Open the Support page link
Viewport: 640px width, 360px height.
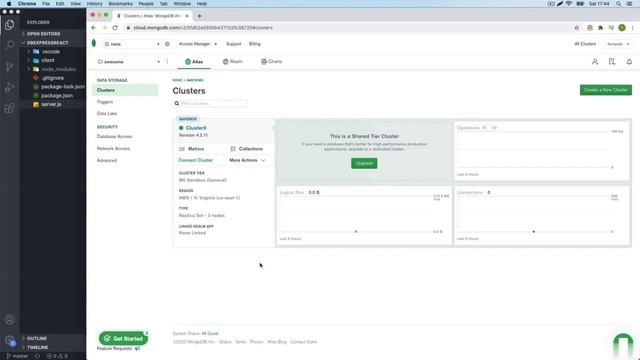pyautogui.click(x=233, y=44)
